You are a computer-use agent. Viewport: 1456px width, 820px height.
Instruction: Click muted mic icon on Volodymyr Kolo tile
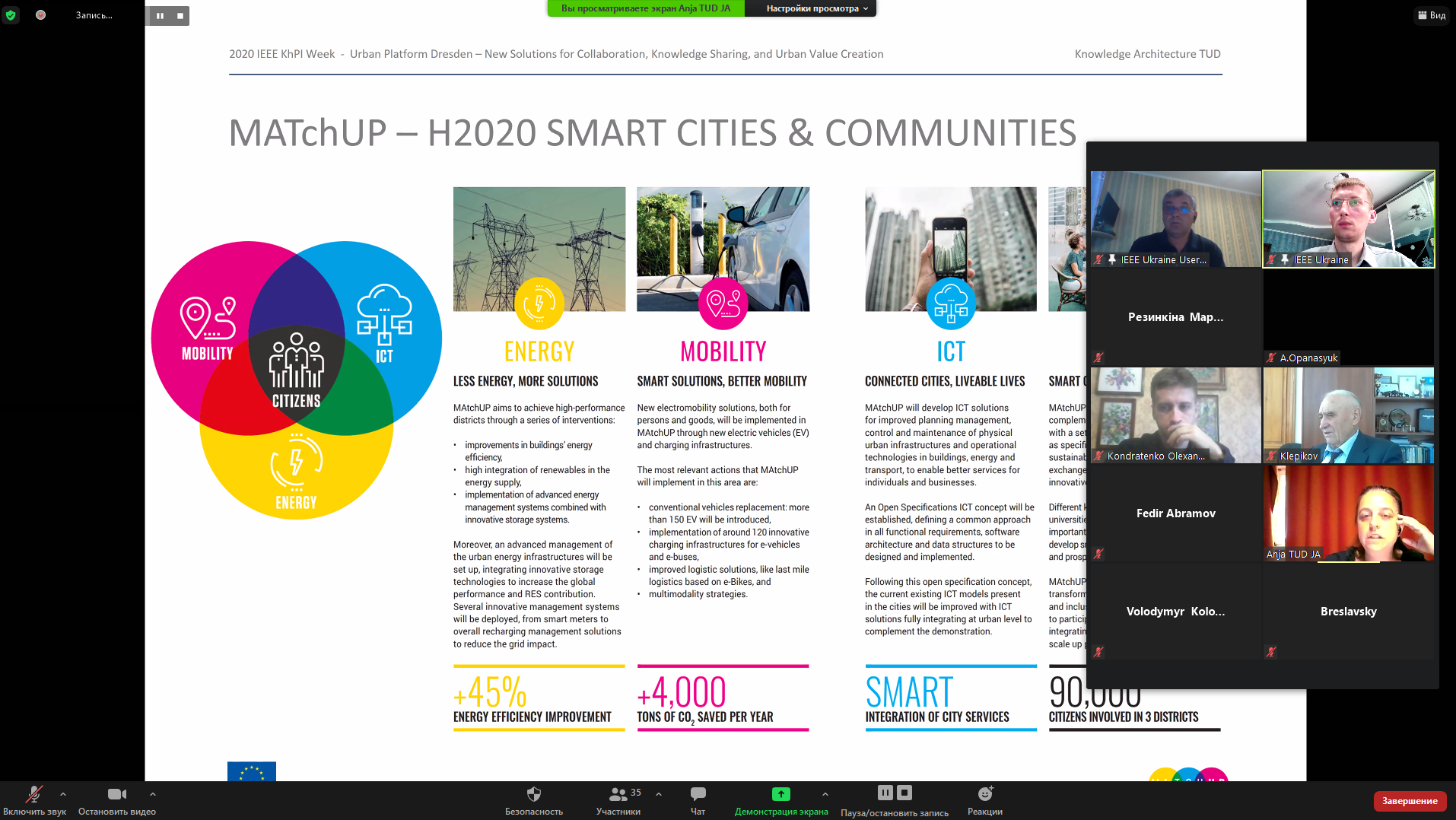(x=1098, y=652)
